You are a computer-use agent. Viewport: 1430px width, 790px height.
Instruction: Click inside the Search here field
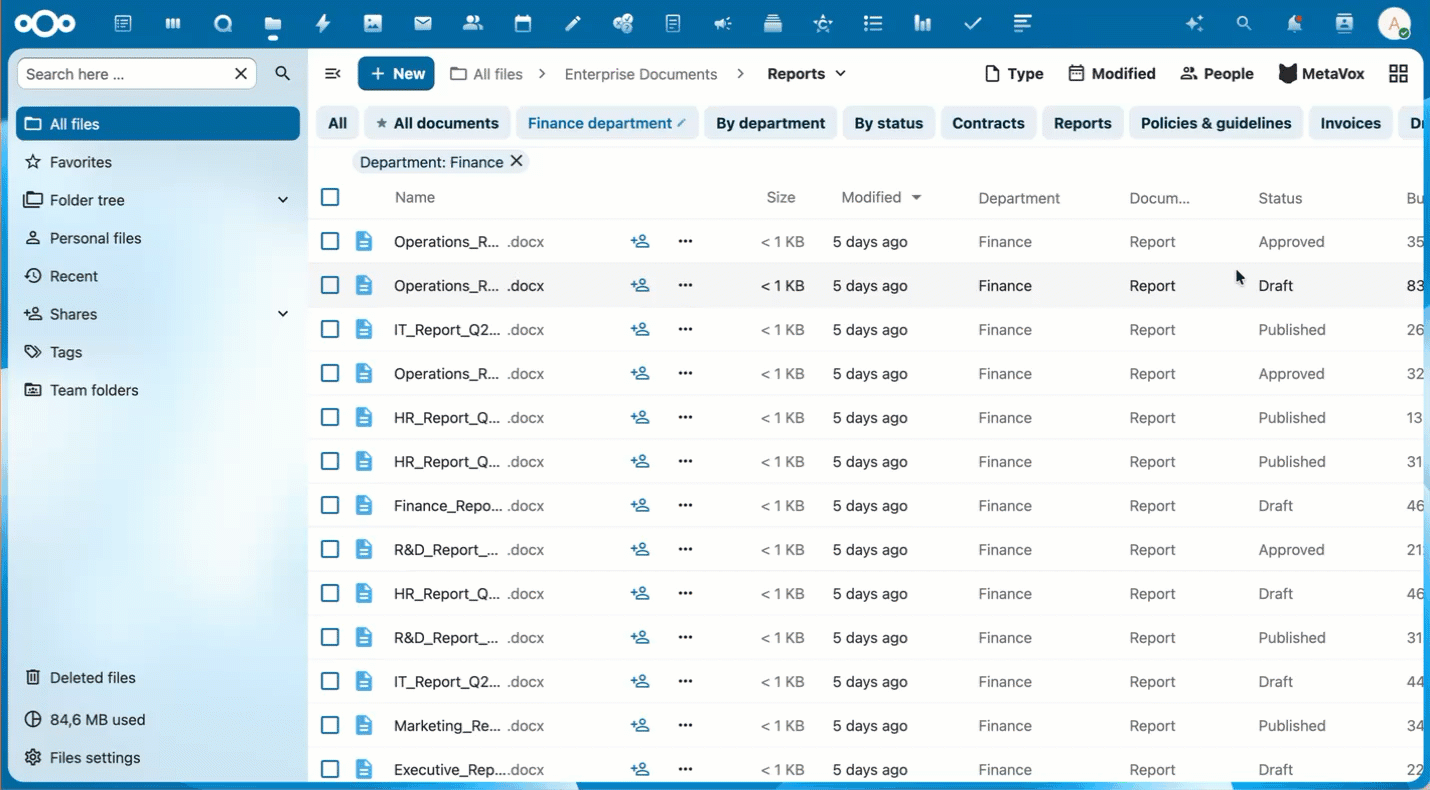(x=130, y=73)
